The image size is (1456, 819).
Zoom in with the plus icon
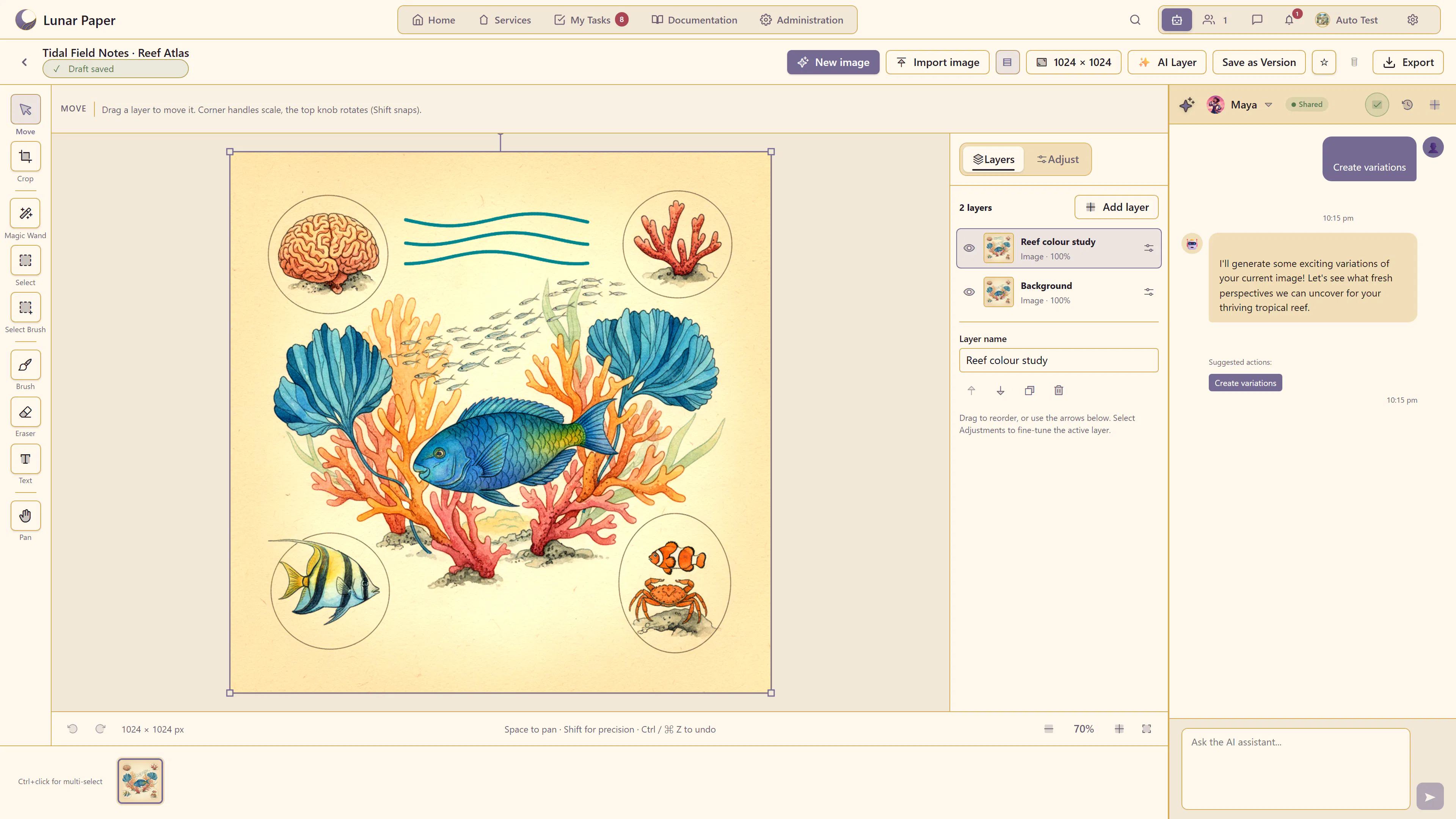click(1119, 728)
